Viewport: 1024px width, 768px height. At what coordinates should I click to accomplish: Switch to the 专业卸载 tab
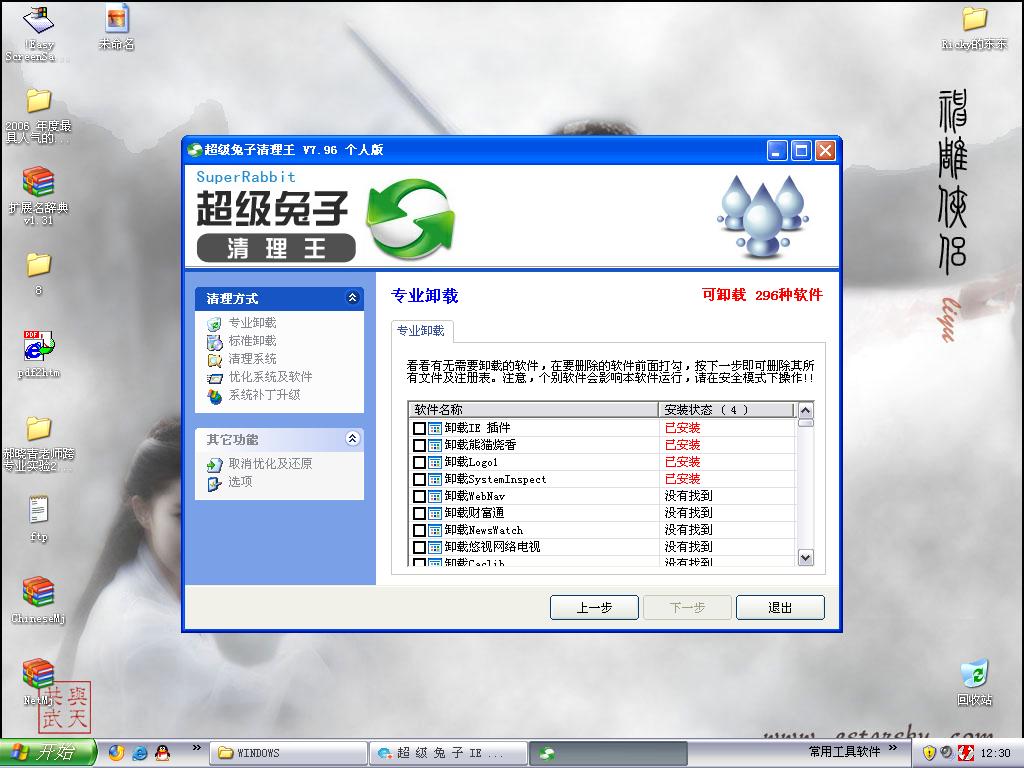pyautogui.click(x=421, y=330)
